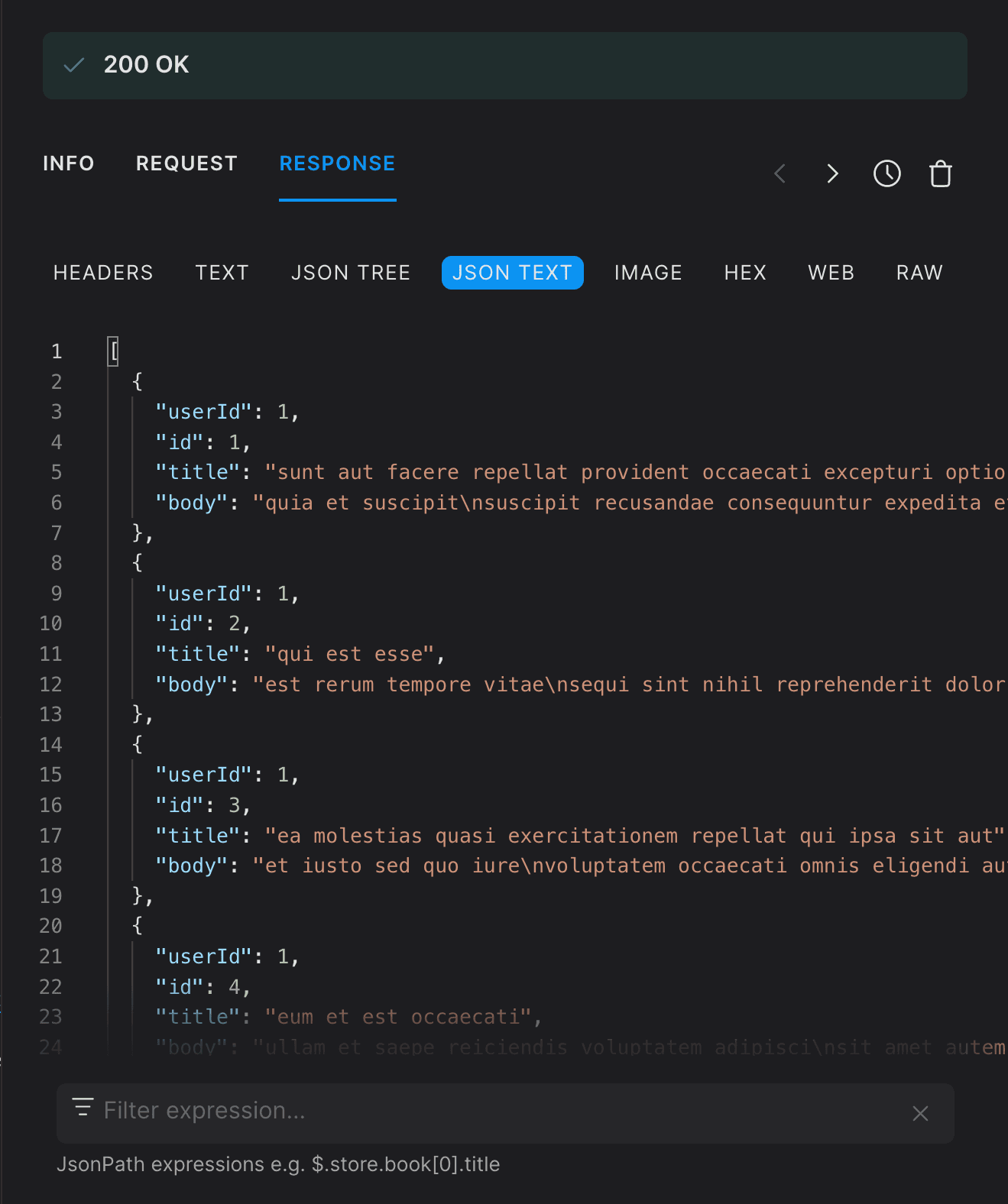Click the "id": 2 line
Screen dimensions: 1008x1204
203,623
